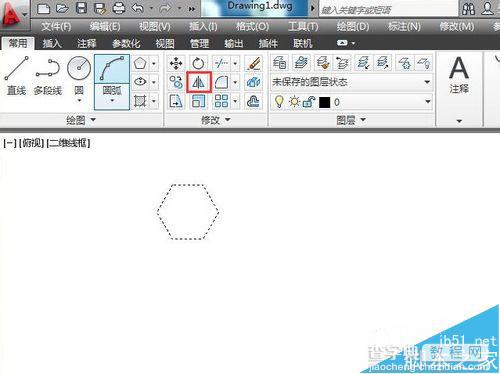This screenshot has width=500, height=374.
Task: Click the Match Layer icon
Action: (323, 63)
